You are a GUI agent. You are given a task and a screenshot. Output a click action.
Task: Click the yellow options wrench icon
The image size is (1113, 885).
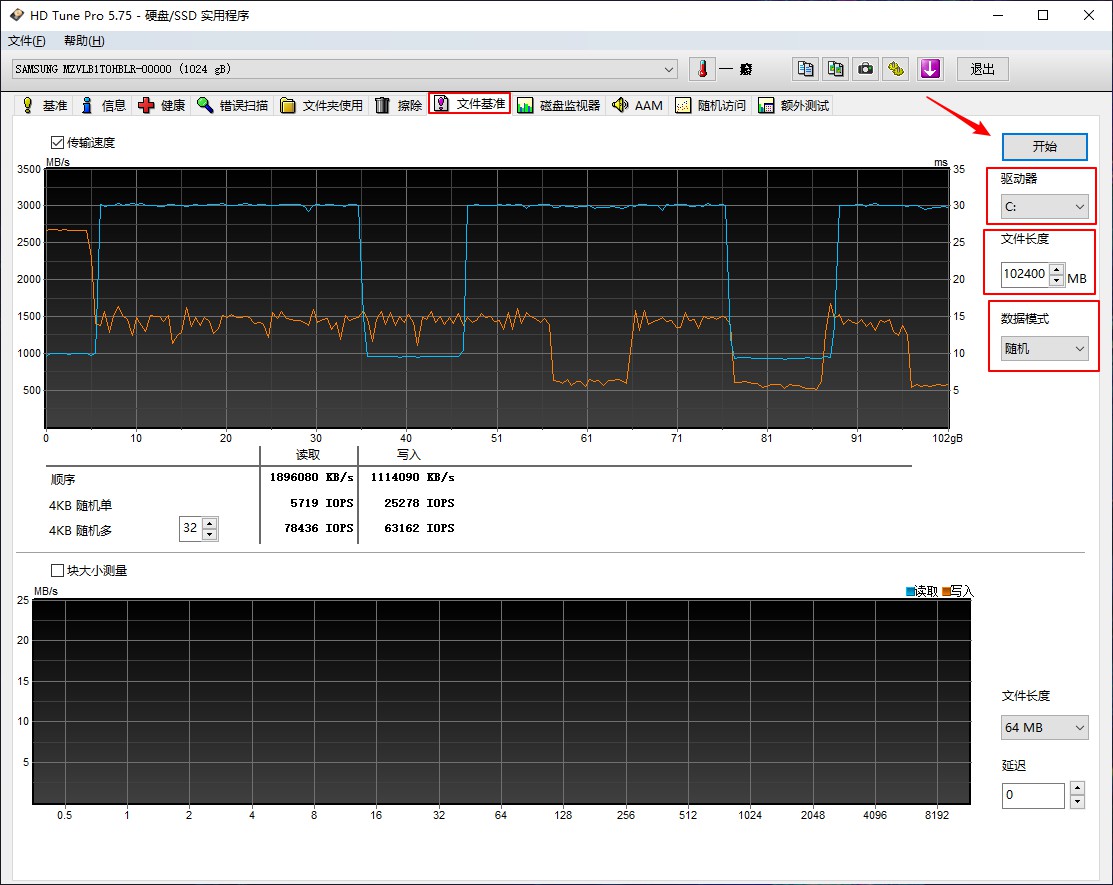(x=897, y=69)
